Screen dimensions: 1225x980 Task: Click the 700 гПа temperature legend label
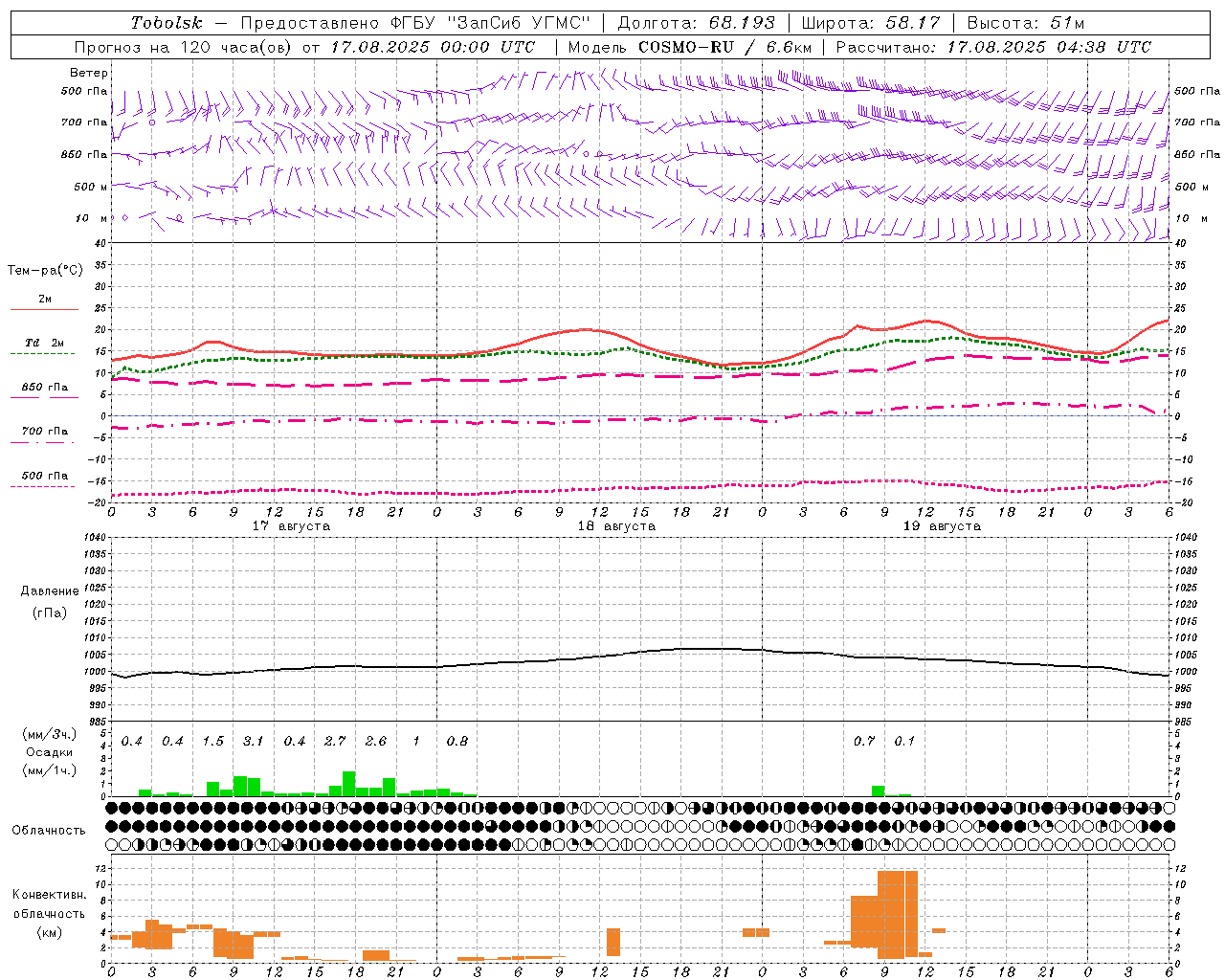coord(44,432)
